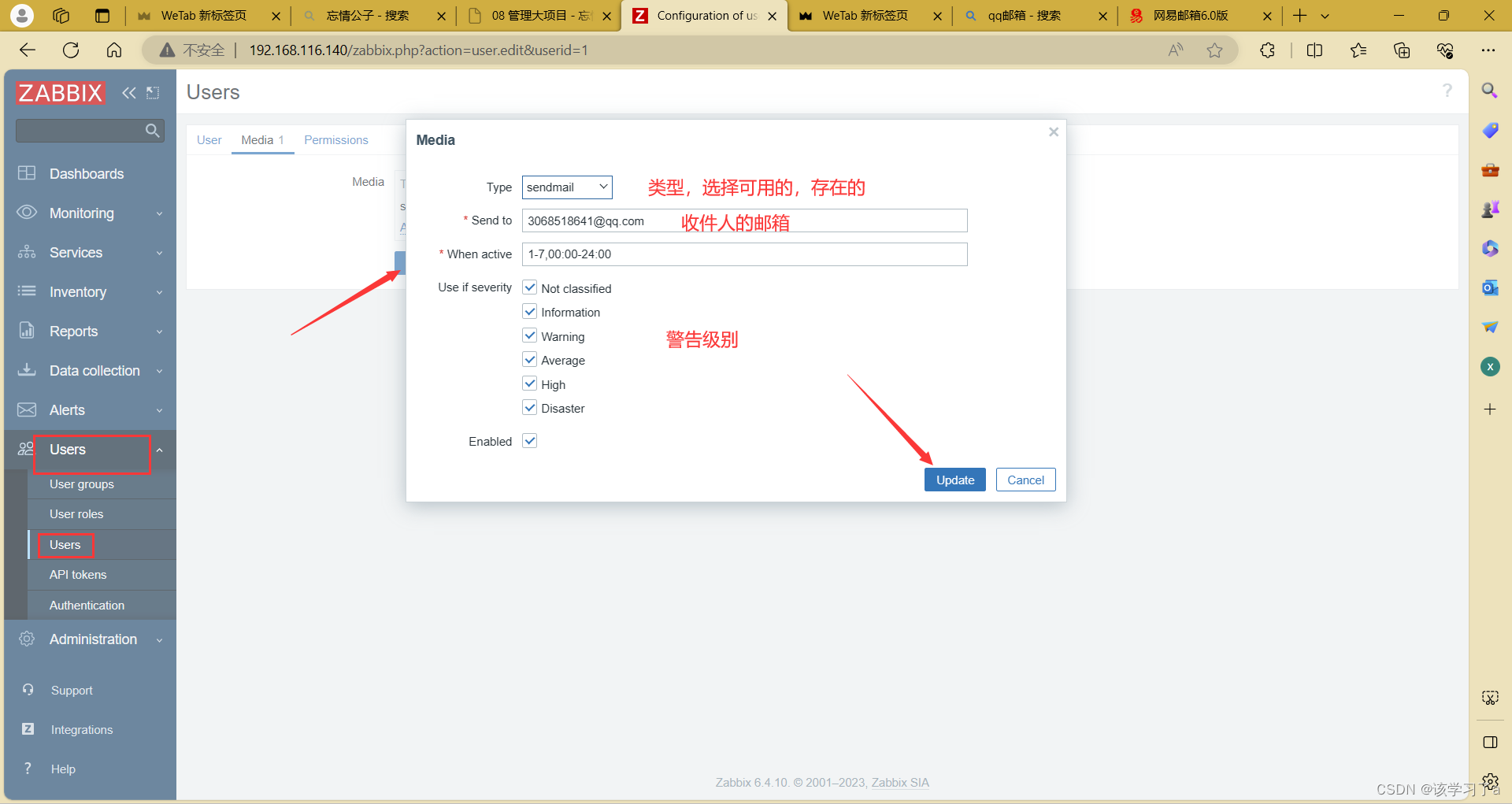
Task: Click the Update button in Media dialog
Action: click(x=955, y=480)
